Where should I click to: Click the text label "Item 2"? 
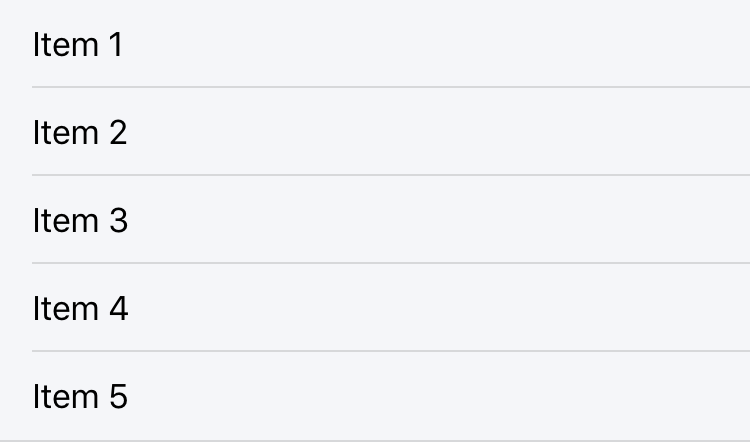pyautogui.click(x=80, y=132)
